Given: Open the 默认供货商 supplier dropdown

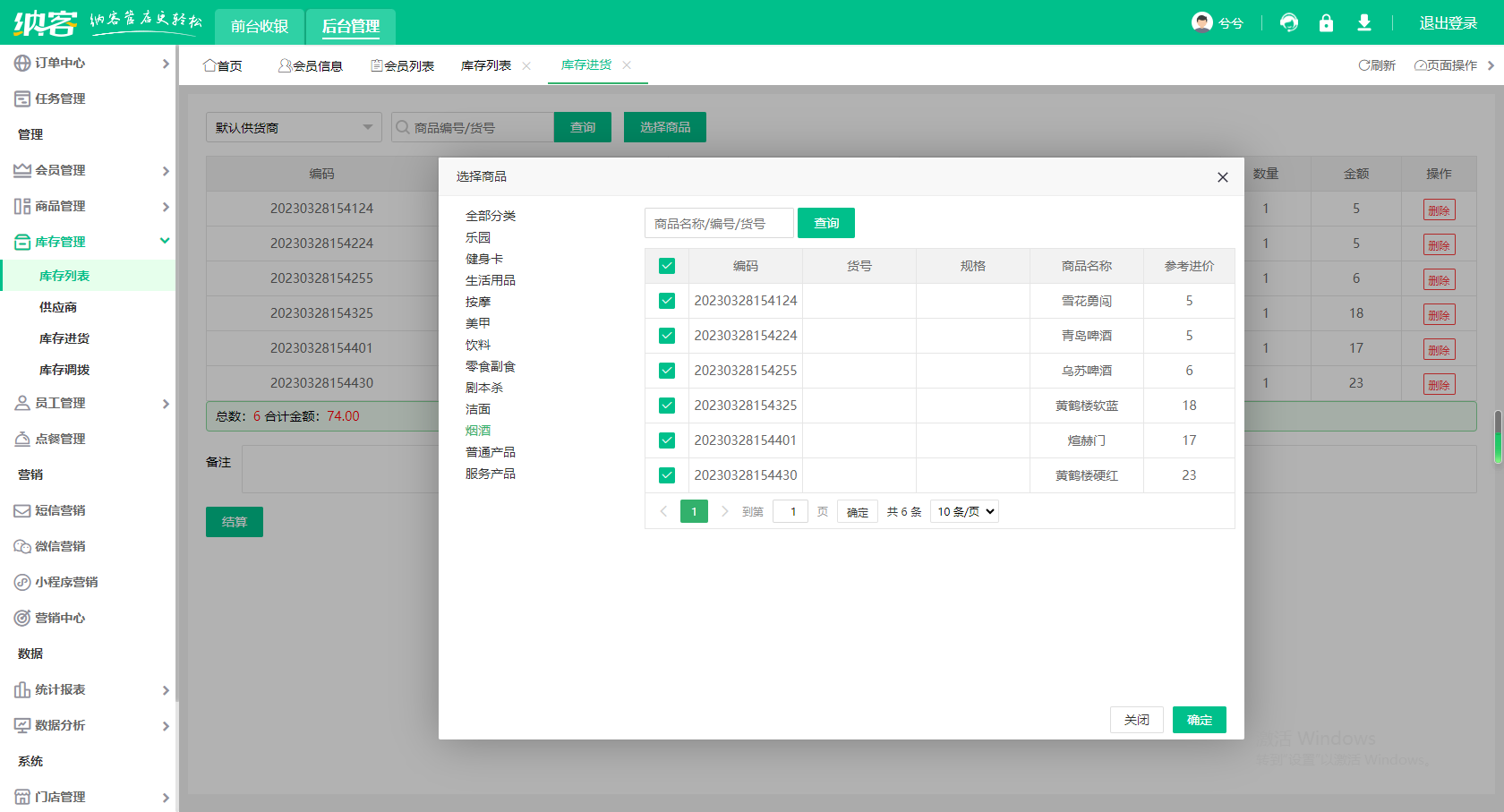Looking at the screenshot, I should point(294,127).
